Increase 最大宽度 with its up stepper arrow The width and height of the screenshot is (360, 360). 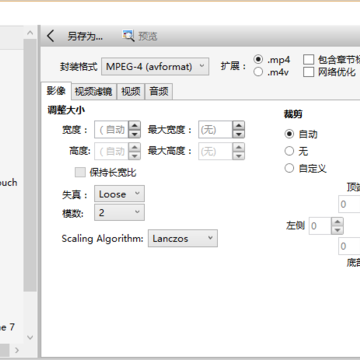click(238, 126)
